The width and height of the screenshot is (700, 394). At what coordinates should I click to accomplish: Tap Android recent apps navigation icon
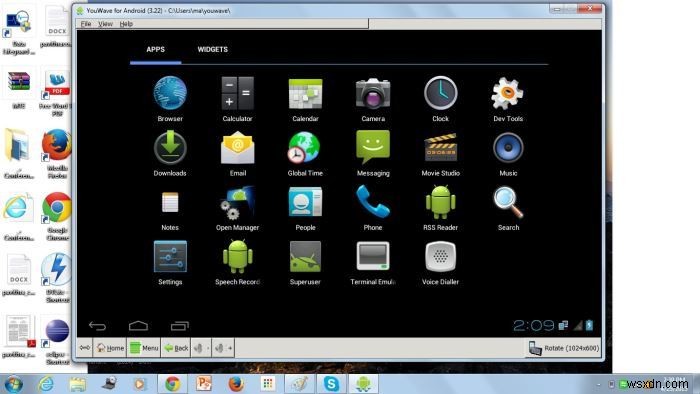tap(179, 326)
